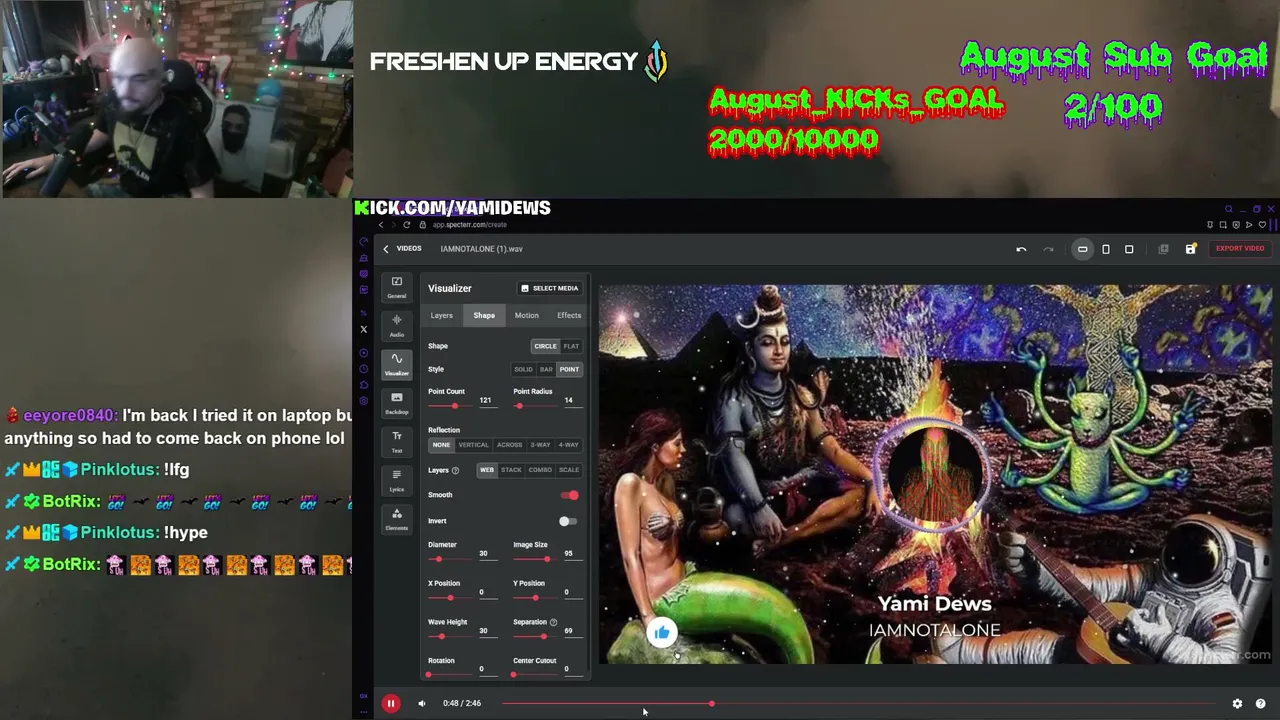This screenshot has width=1280, height=720.
Task: Switch to the Layers tab
Action: 441,316
